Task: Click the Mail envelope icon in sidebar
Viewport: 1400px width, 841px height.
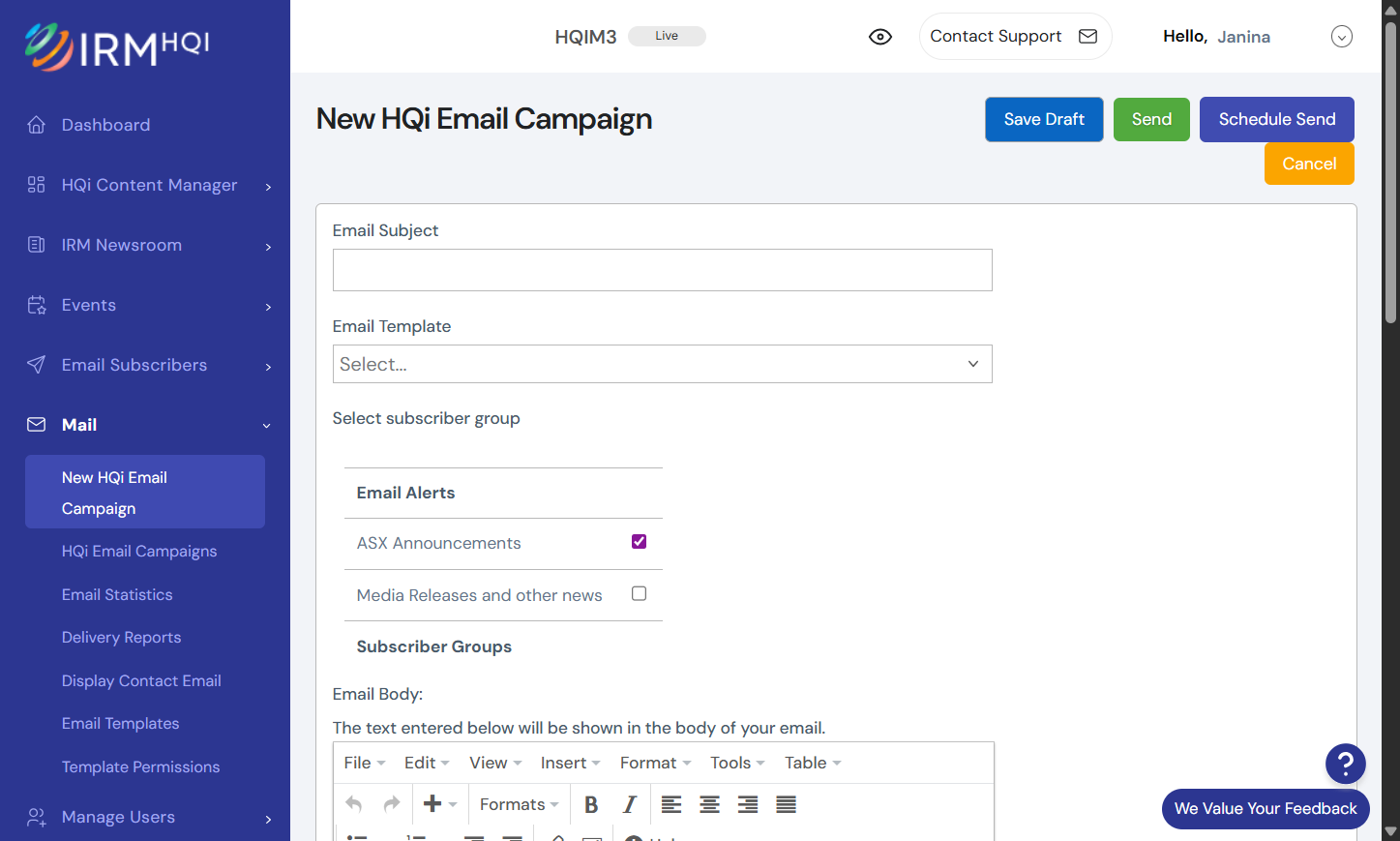Action: [37, 425]
